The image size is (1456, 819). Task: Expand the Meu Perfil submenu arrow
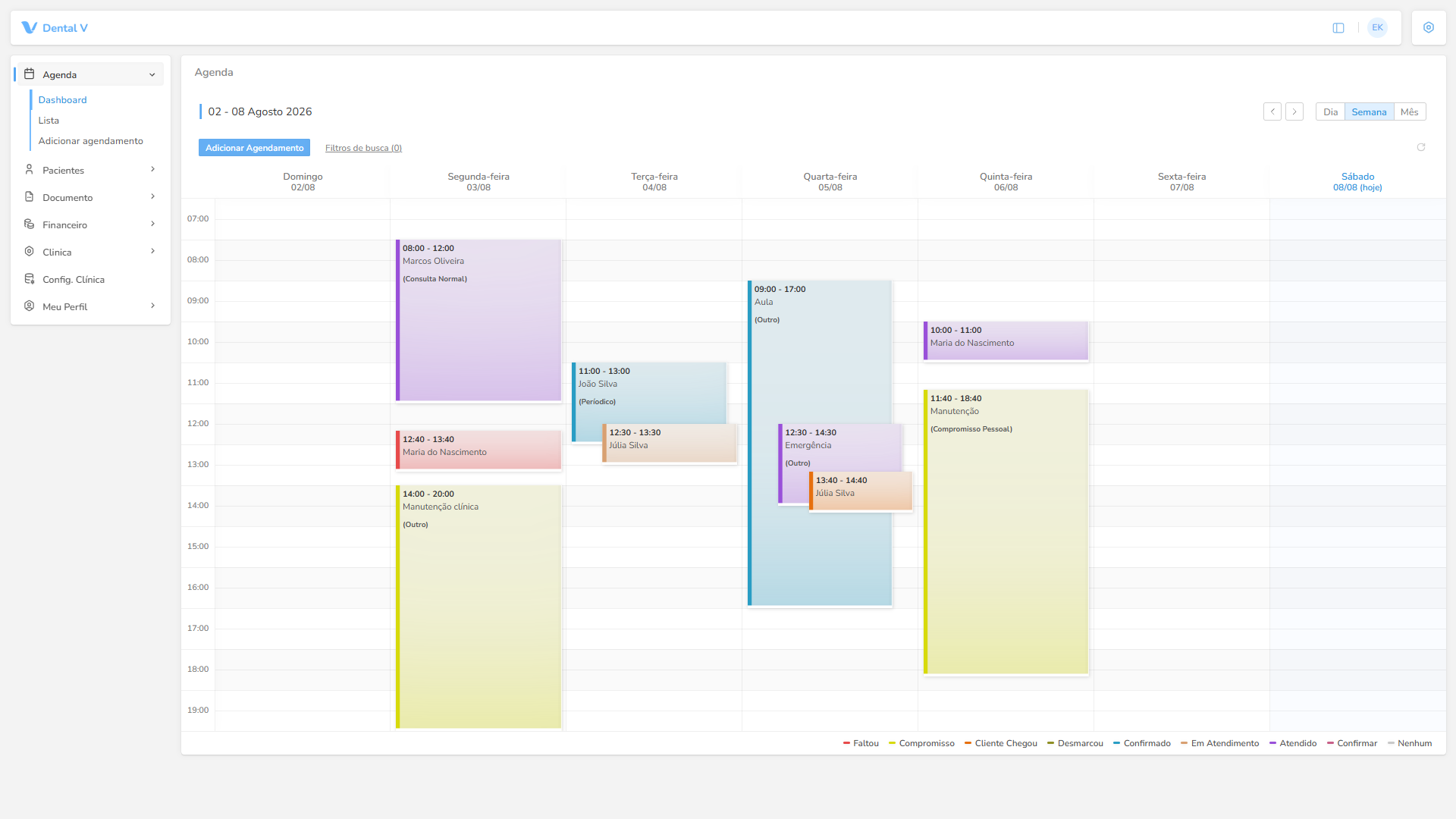[153, 306]
